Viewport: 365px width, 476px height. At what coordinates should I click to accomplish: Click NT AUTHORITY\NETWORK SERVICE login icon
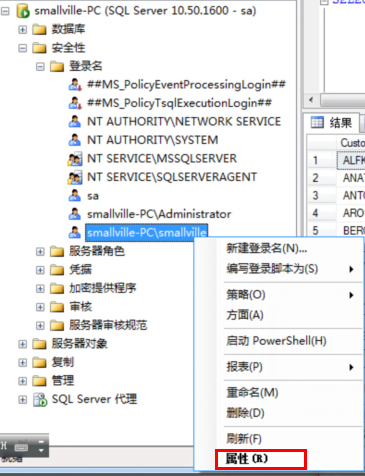[75, 122]
